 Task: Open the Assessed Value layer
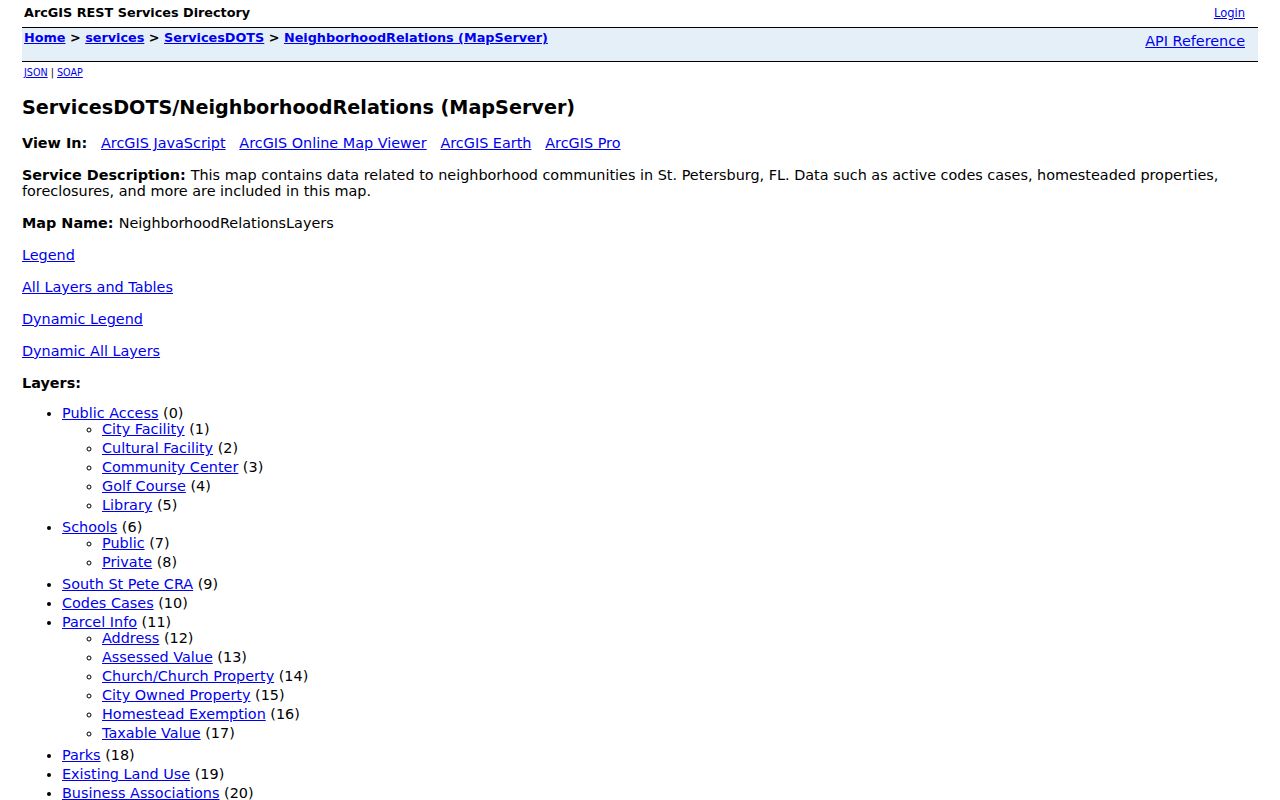pos(157,657)
